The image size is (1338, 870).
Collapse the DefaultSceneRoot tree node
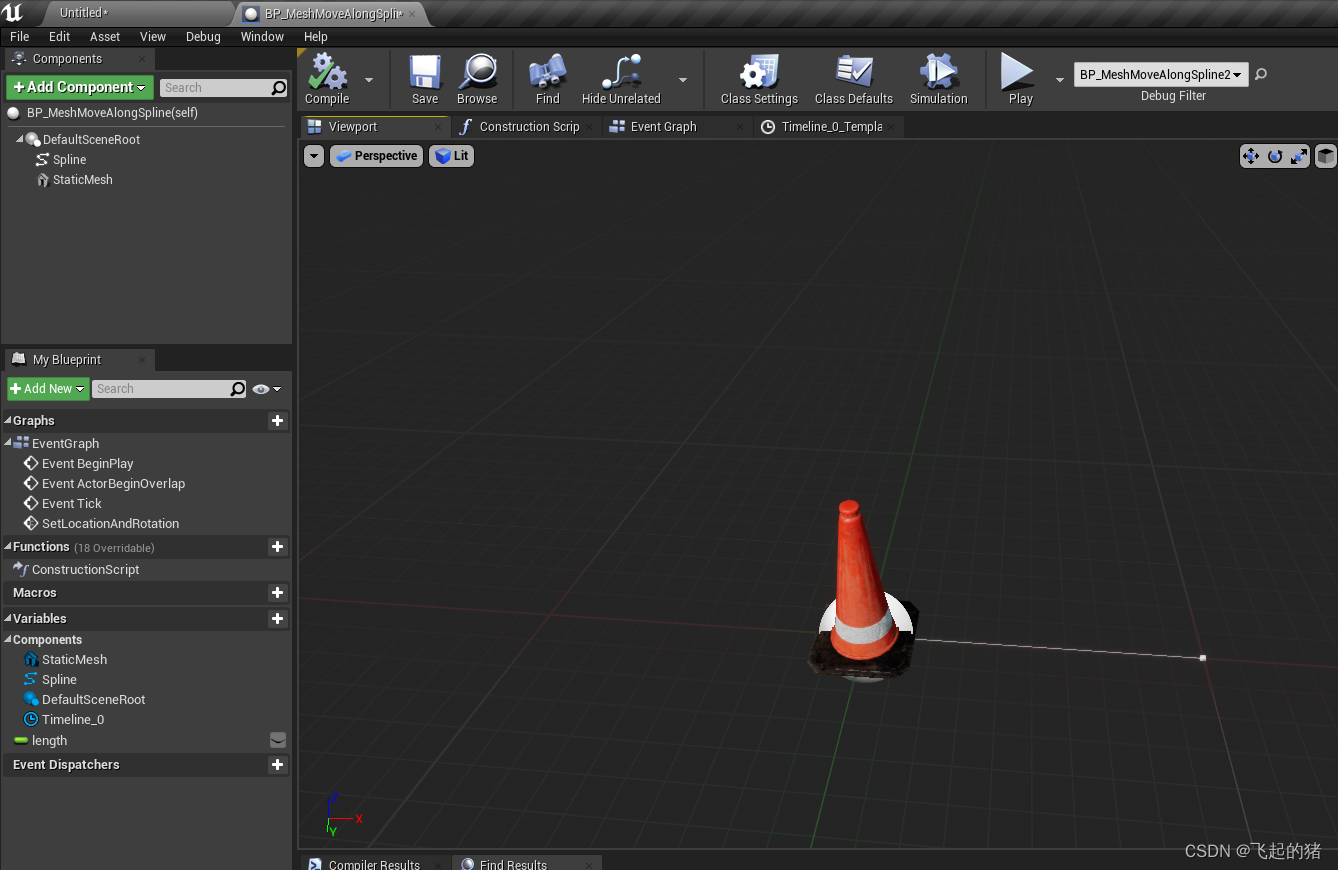click(19, 139)
